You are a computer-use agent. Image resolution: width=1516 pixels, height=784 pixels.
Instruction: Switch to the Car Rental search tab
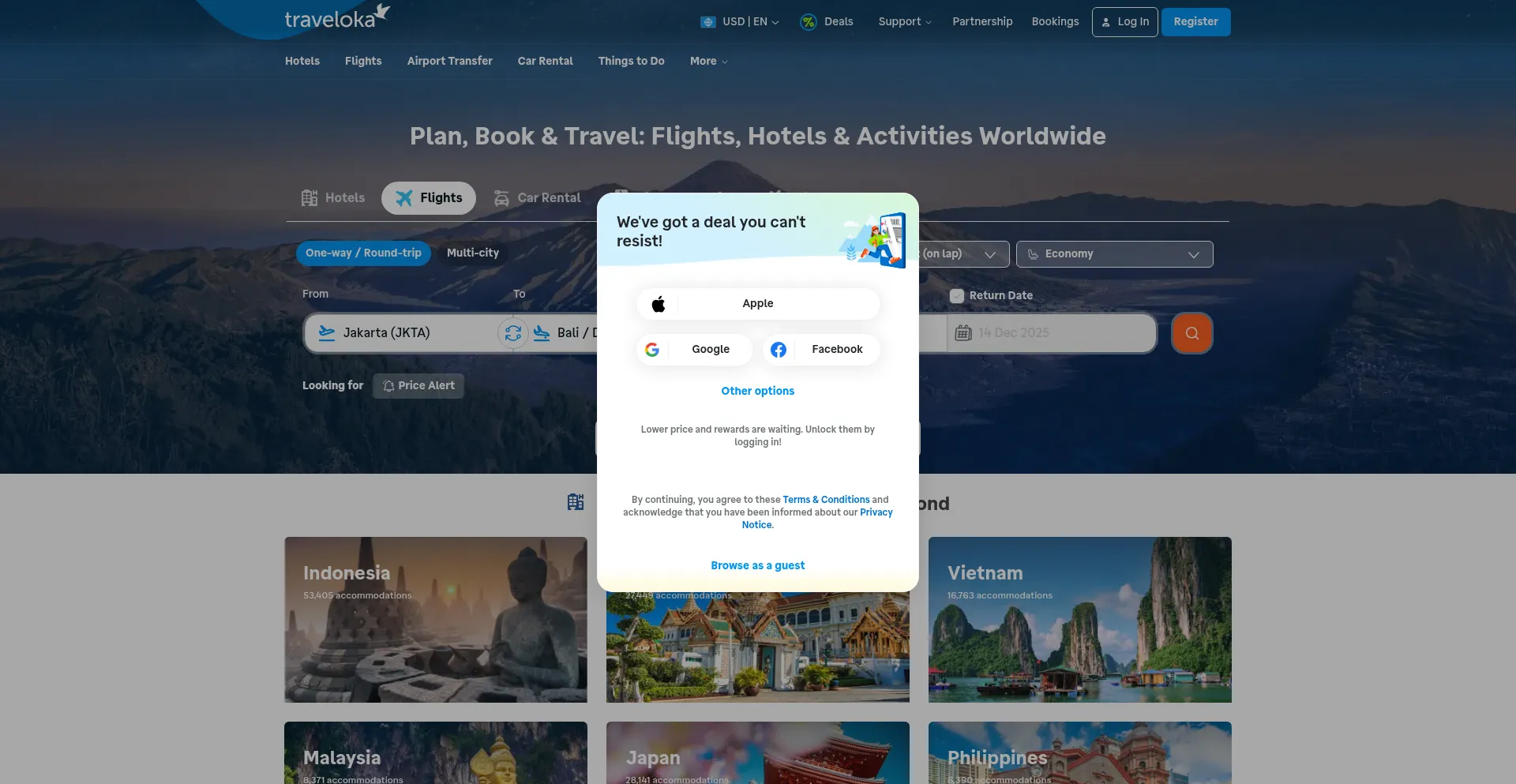tap(538, 197)
